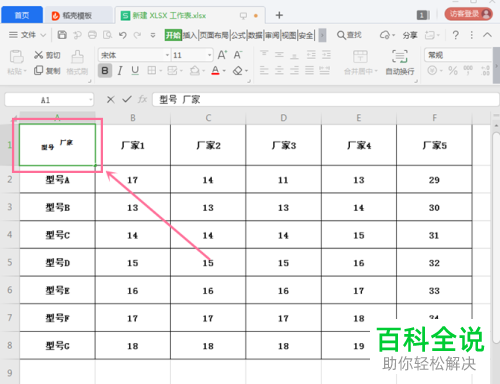
Task: Expand the 文件 menu dropdown arrow
Action: pos(43,35)
